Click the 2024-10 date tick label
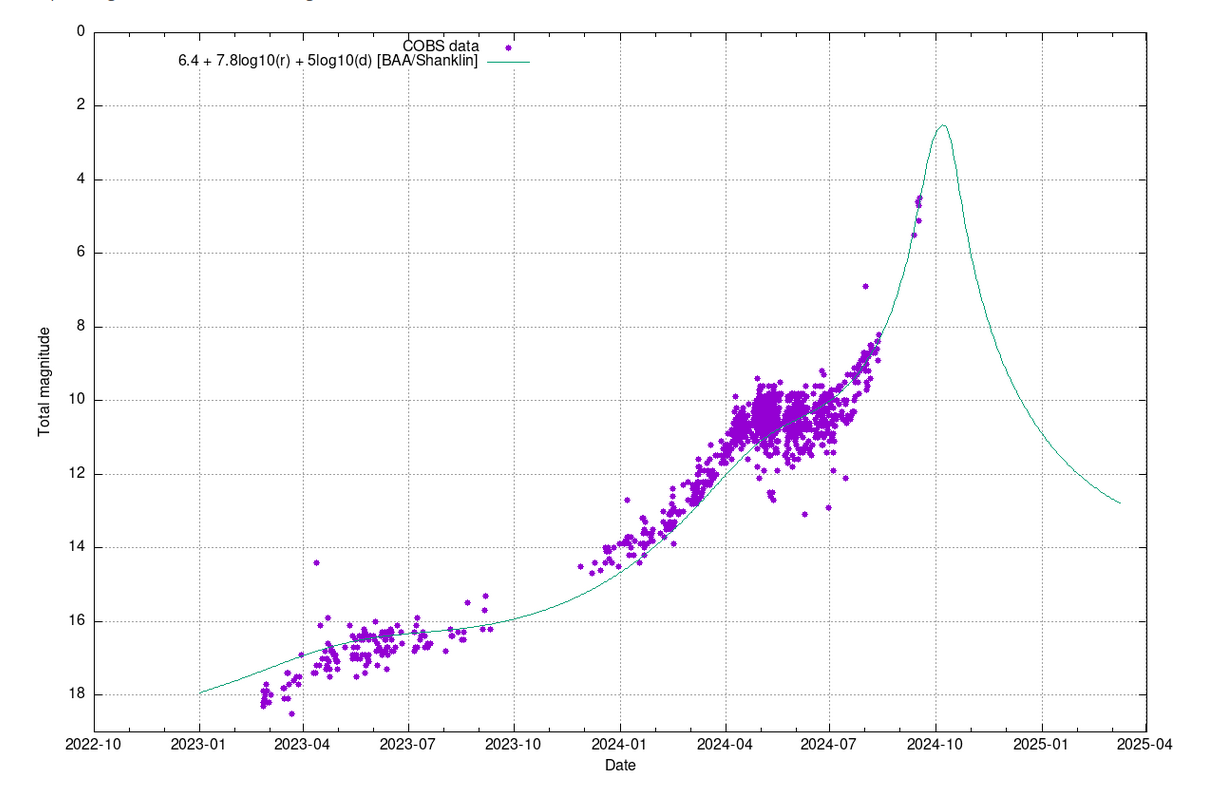 point(936,744)
